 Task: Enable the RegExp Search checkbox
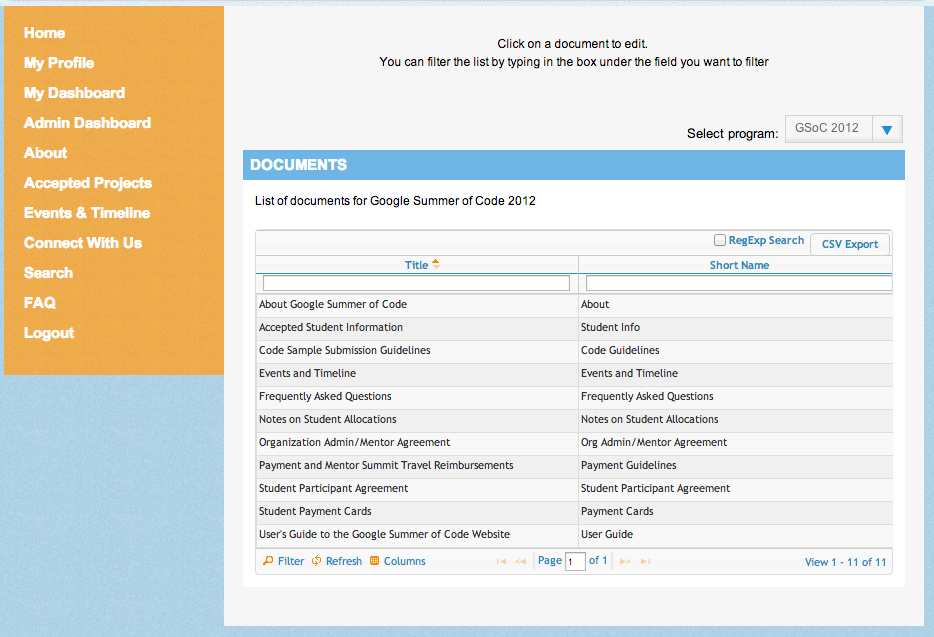[720, 240]
